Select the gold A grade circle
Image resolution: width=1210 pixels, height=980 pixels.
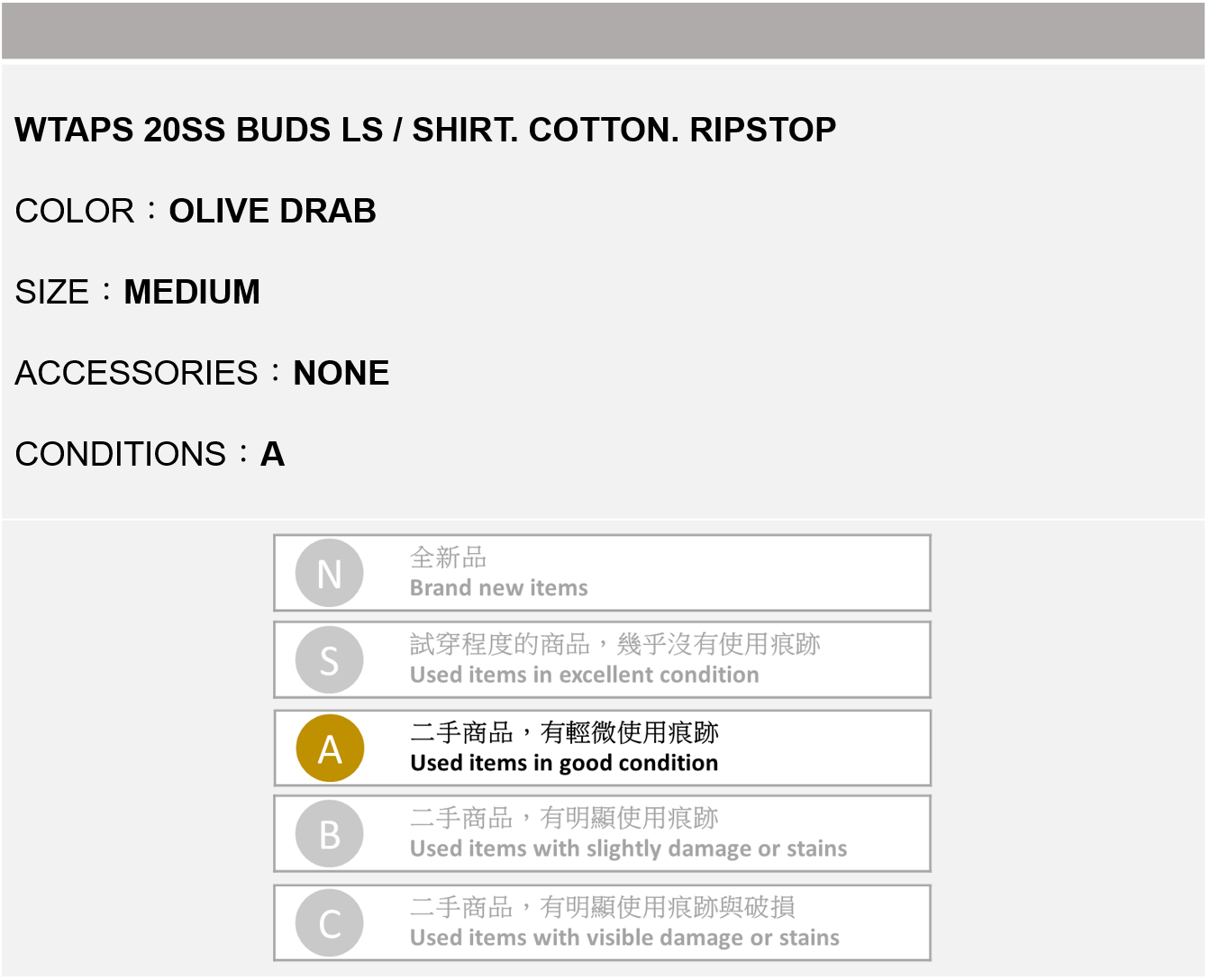[330, 748]
